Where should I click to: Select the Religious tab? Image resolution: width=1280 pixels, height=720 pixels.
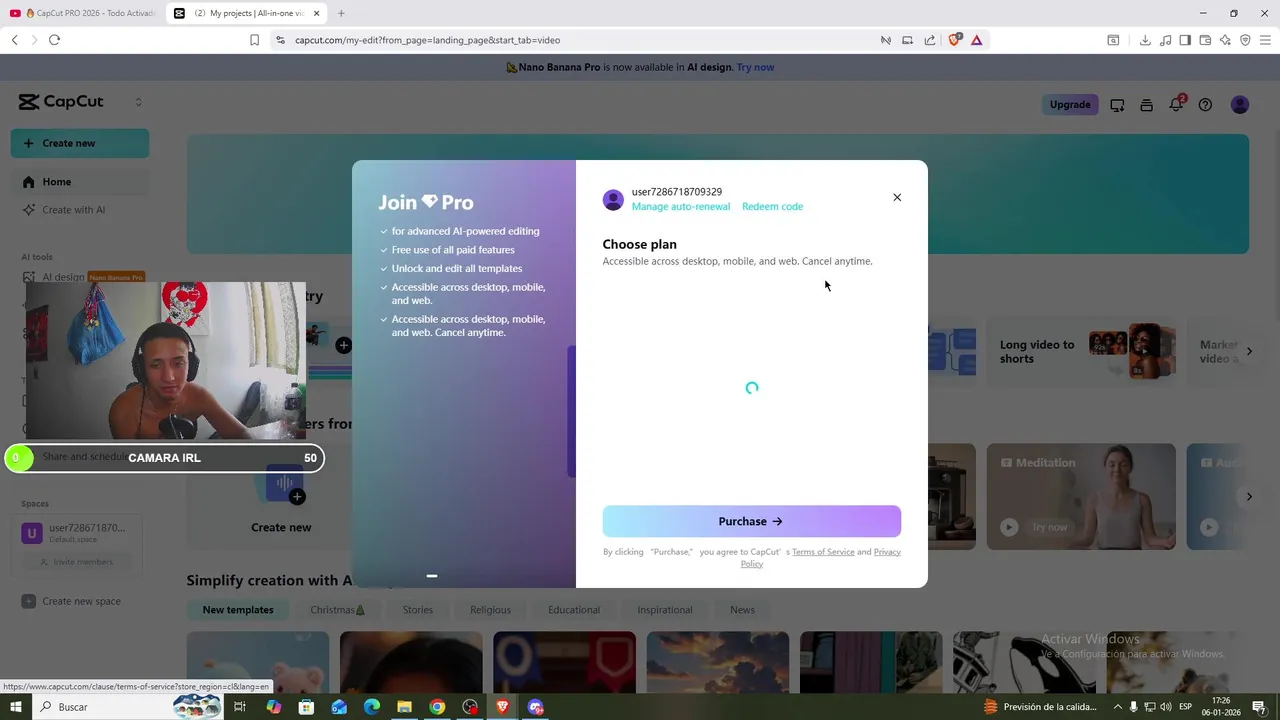[x=490, y=610]
